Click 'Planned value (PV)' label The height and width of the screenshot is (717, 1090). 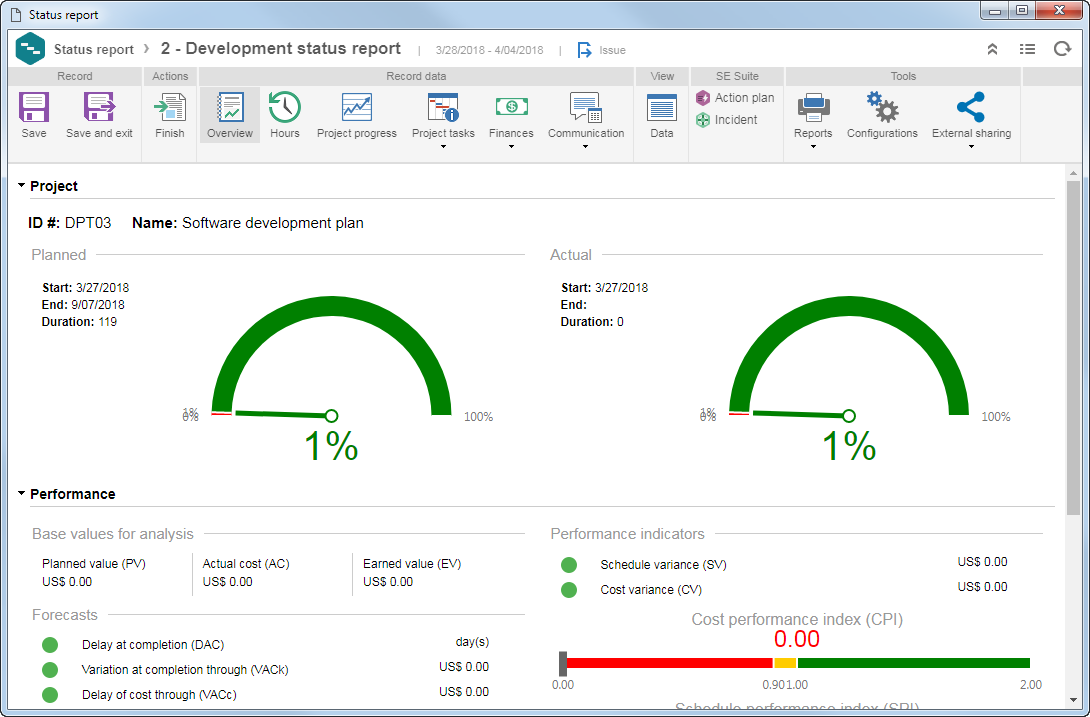(x=94, y=564)
